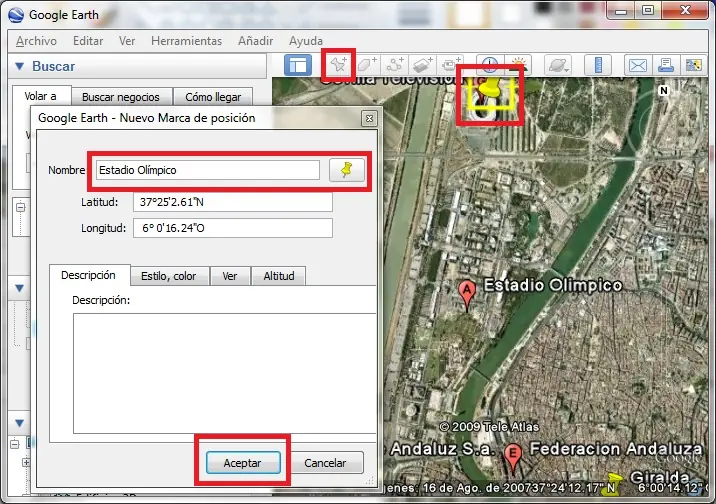The width and height of the screenshot is (716, 504).
Task: Show historical imagery clock icon
Action: [490, 64]
